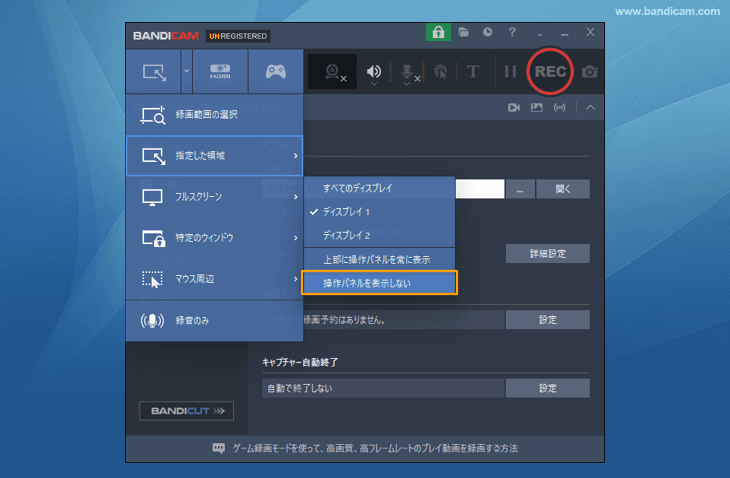The image size is (730, 478).
Task: Click the 録画範囲の選択 magnifier rectangle icon
Action: 153,115
